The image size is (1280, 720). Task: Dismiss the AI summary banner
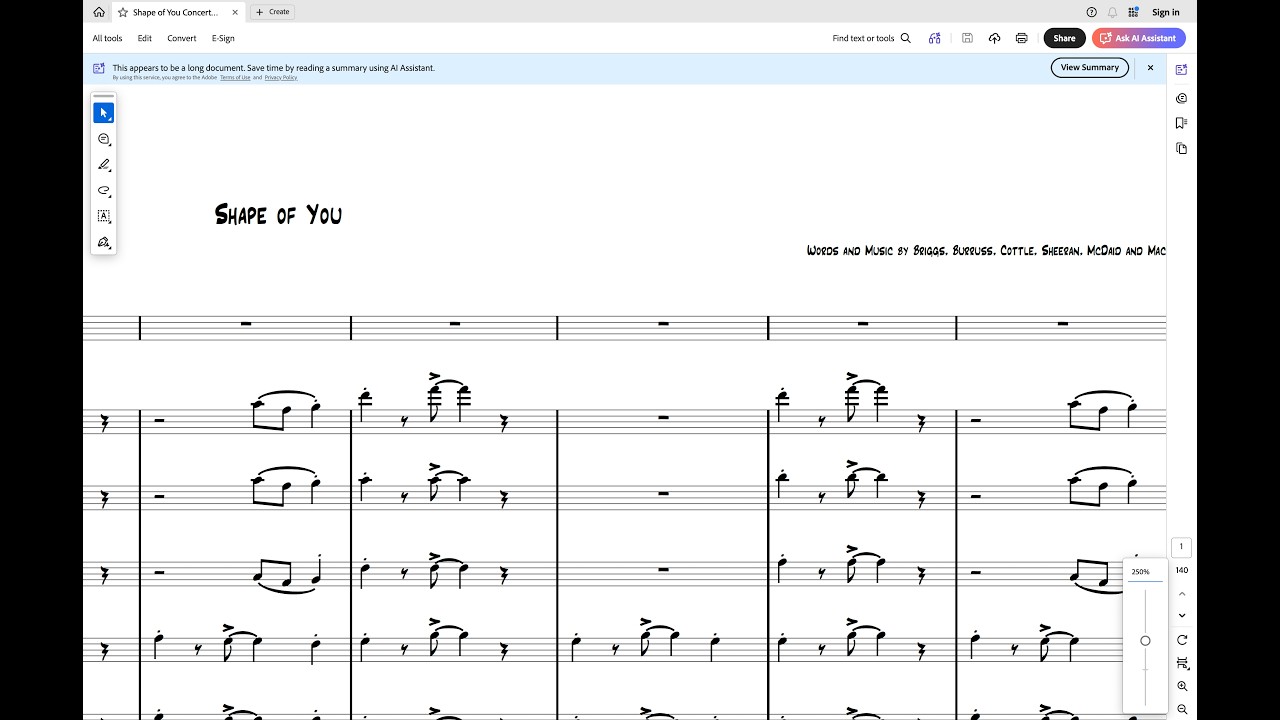point(1150,68)
